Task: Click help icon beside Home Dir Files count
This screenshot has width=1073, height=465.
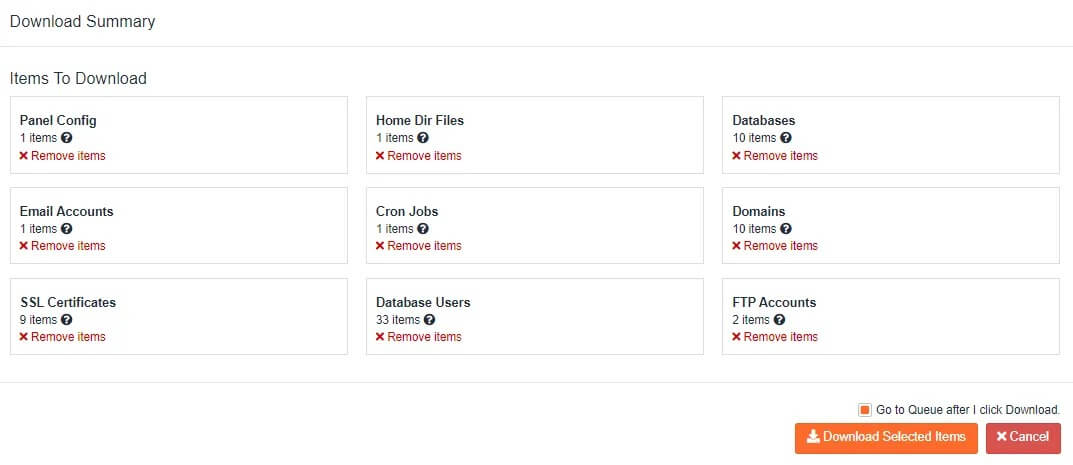Action: [x=423, y=138]
